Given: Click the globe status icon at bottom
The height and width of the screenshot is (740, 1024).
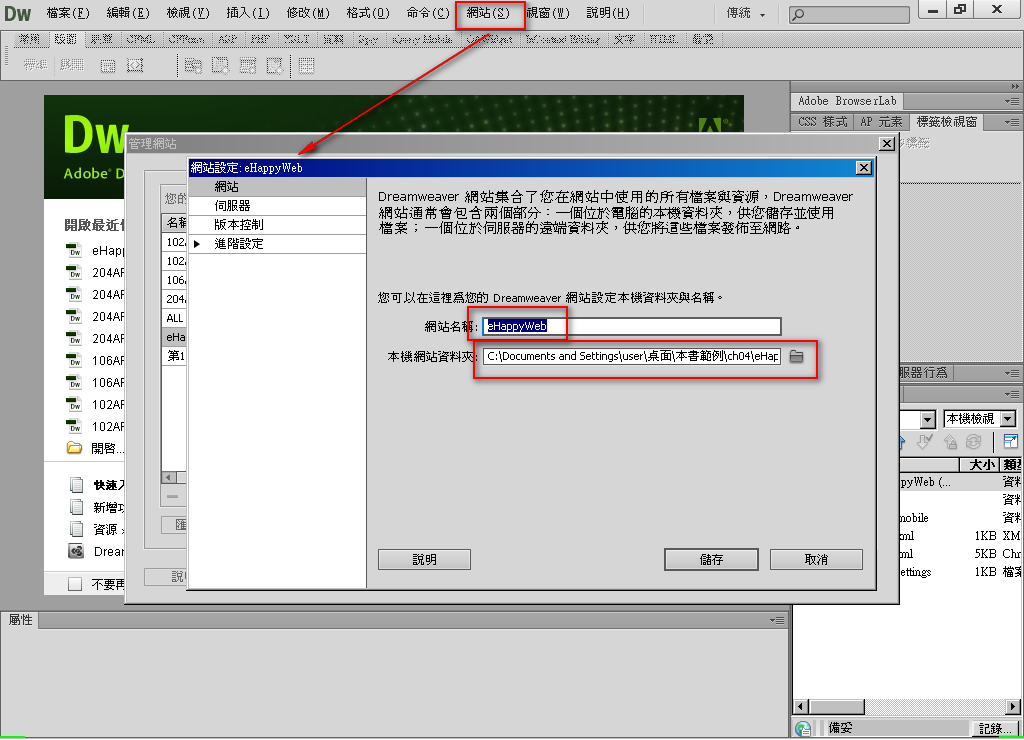Looking at the screenshot, I should pyautogui.click(x=803, y=728).
